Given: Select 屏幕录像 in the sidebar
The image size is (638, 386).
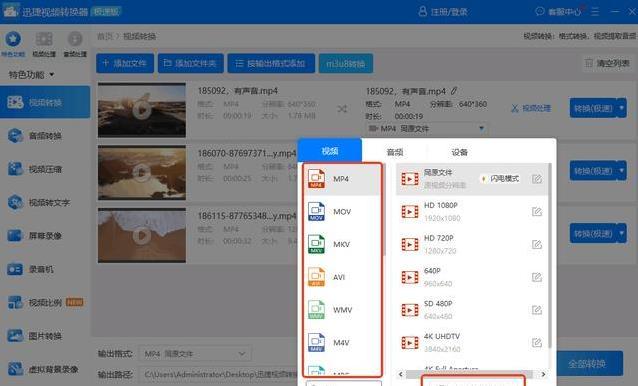Looking at the screenshot, I should click(x=45, y=236).
